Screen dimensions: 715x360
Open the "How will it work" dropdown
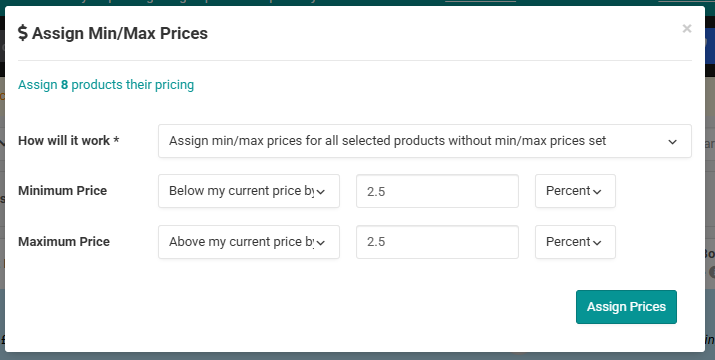[x=425, y=141]
